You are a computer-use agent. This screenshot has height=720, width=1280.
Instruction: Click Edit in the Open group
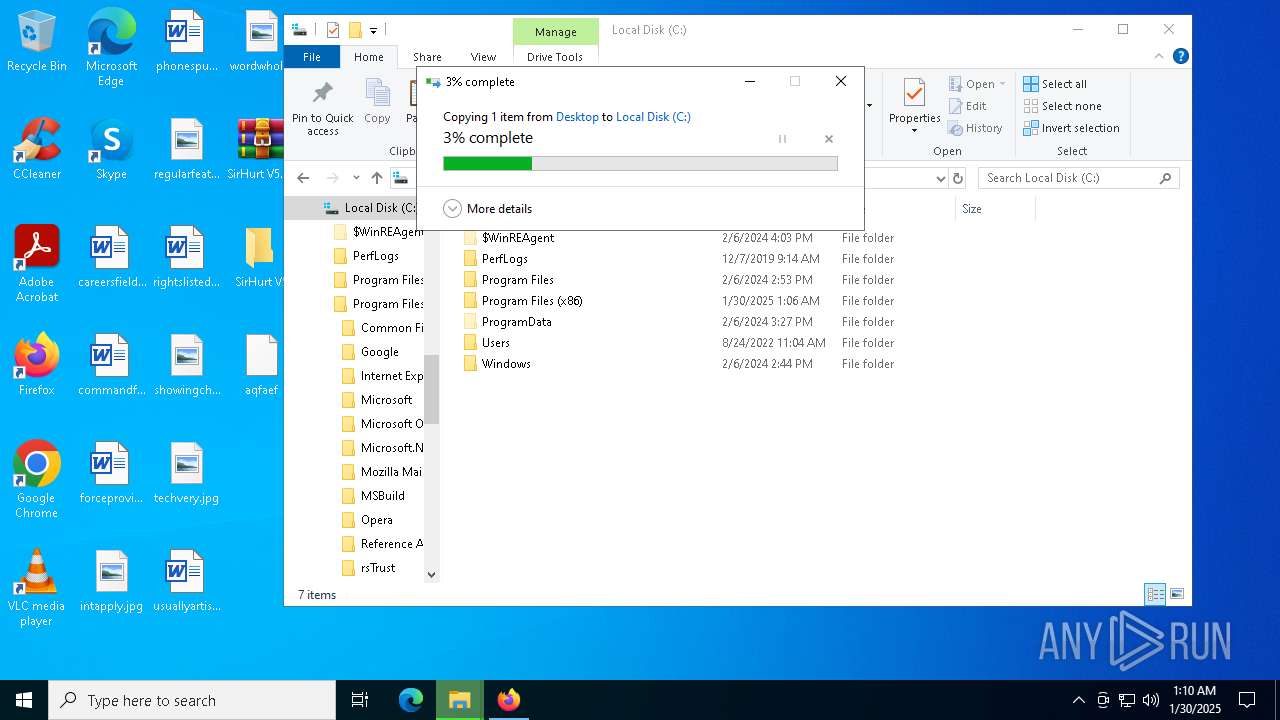coord(967,106)
